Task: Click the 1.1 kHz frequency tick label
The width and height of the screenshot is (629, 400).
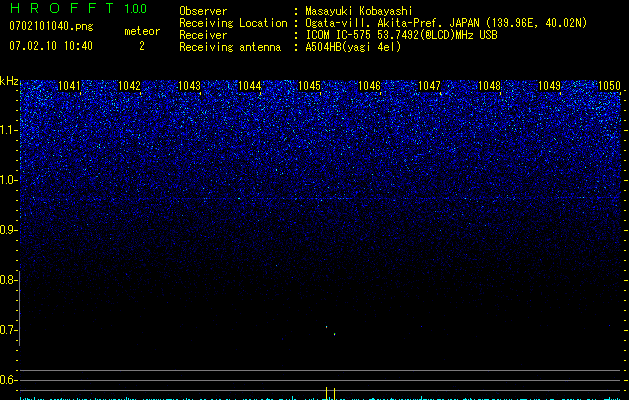Action: pyautogui.click(x=7, y=130)
